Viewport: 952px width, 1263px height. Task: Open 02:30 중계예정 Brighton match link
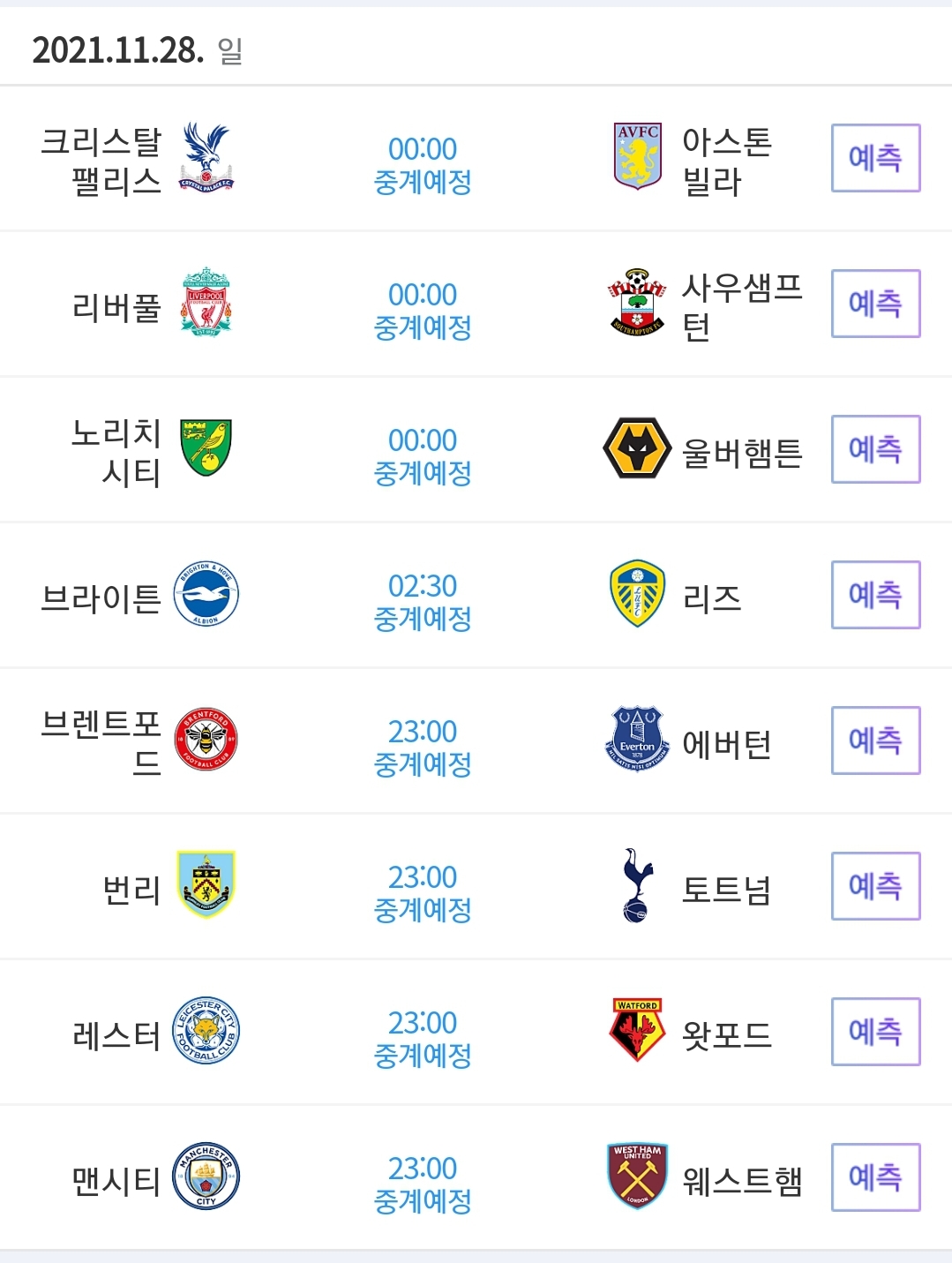click(423, 602)
